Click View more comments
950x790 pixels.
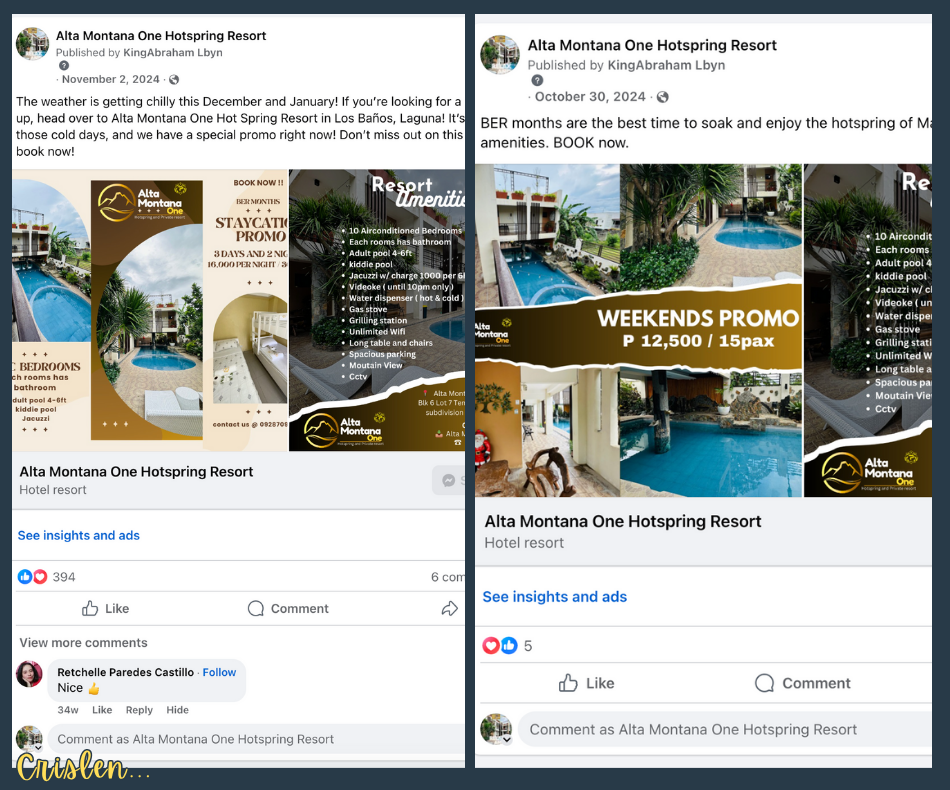point(83,643)
